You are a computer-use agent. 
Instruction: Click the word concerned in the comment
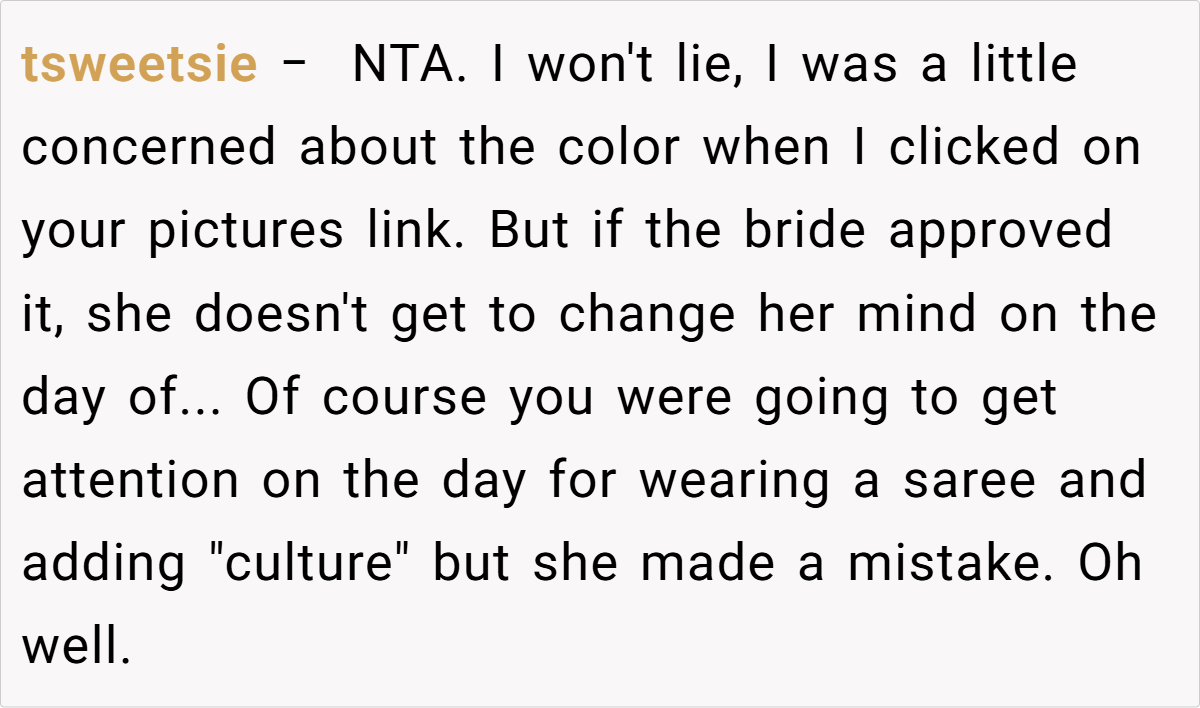coord(148,149)
